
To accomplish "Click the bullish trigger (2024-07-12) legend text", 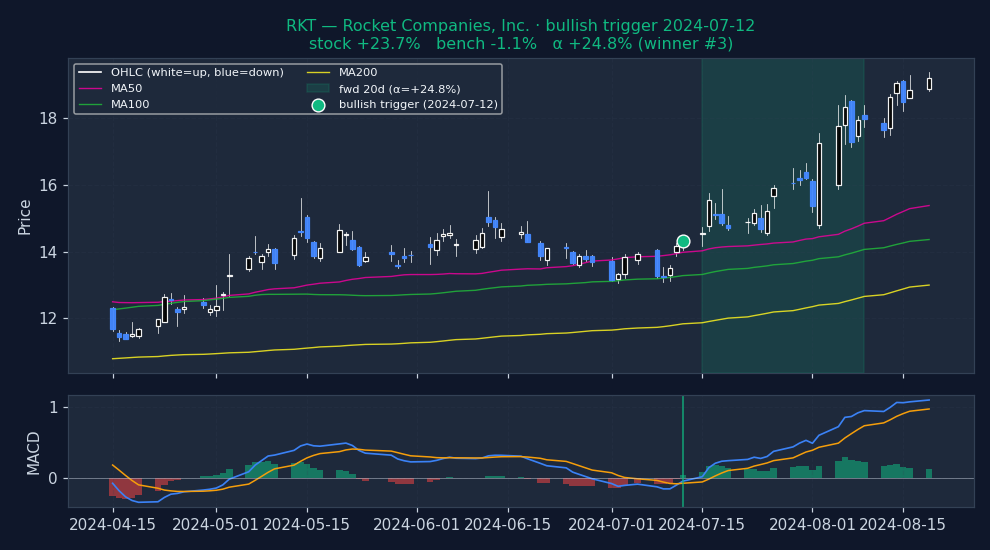I will point(418,105).
